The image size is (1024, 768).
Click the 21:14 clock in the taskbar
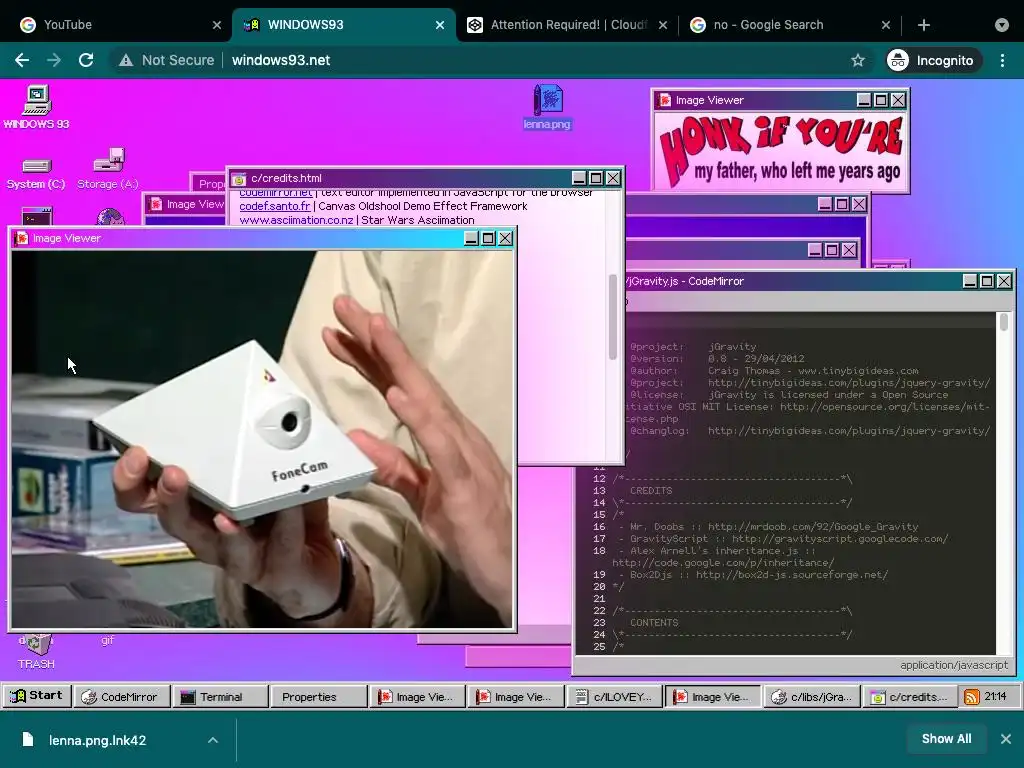(x=995, y=696)
